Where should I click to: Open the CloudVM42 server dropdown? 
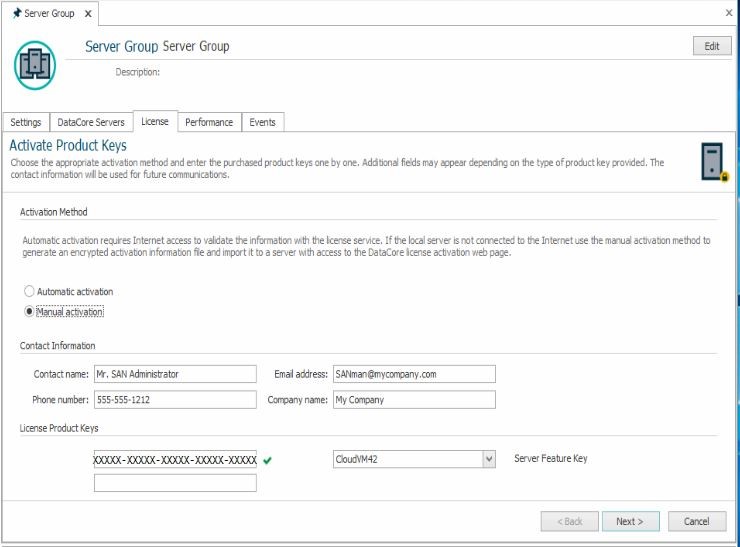pos(488,459)
